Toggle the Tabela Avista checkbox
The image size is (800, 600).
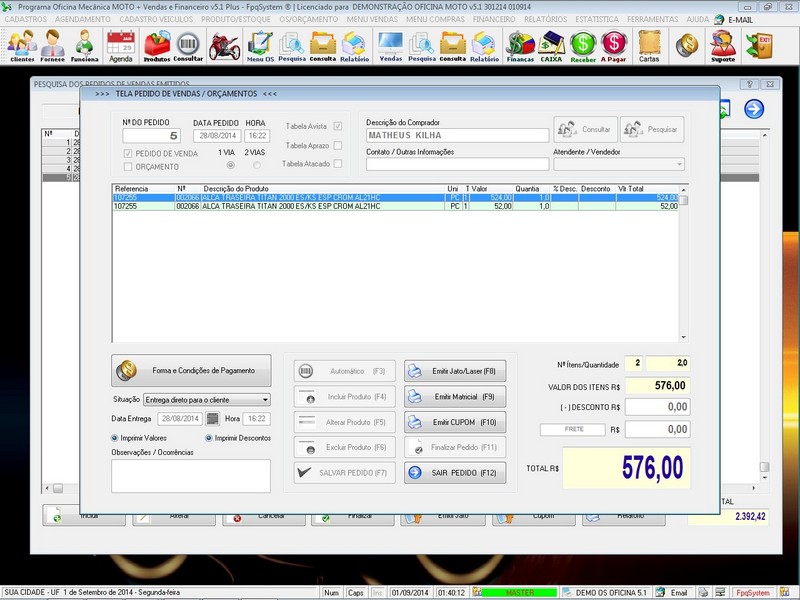(338, 126)
